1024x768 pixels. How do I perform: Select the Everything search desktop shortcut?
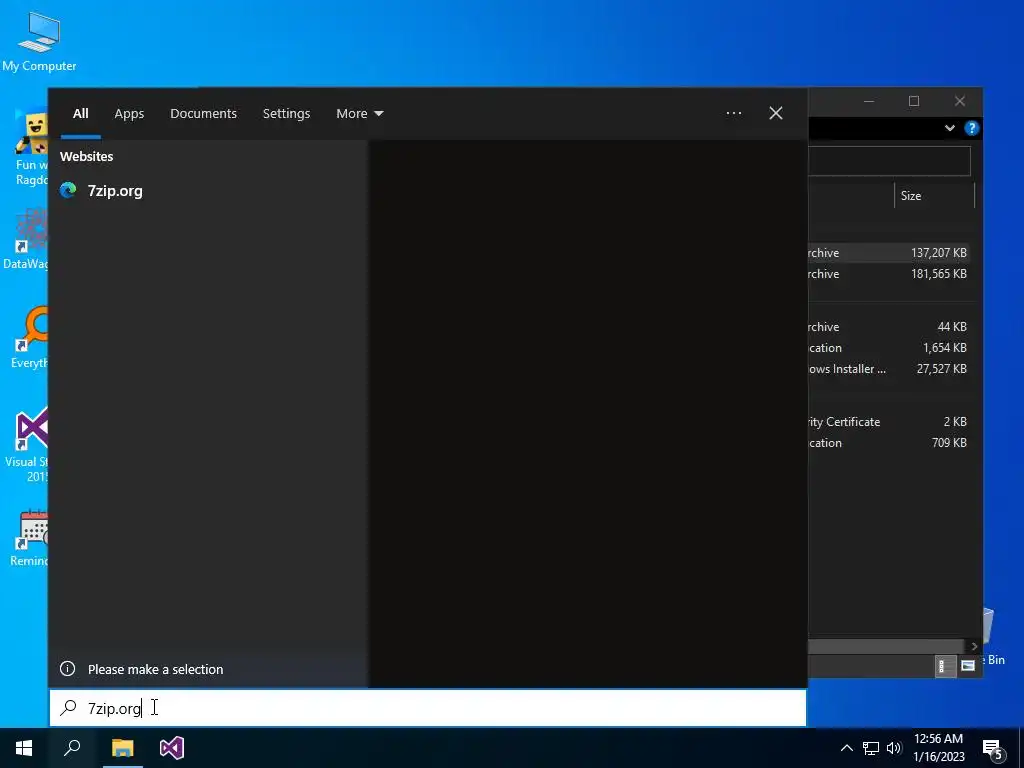coord(29,338)
